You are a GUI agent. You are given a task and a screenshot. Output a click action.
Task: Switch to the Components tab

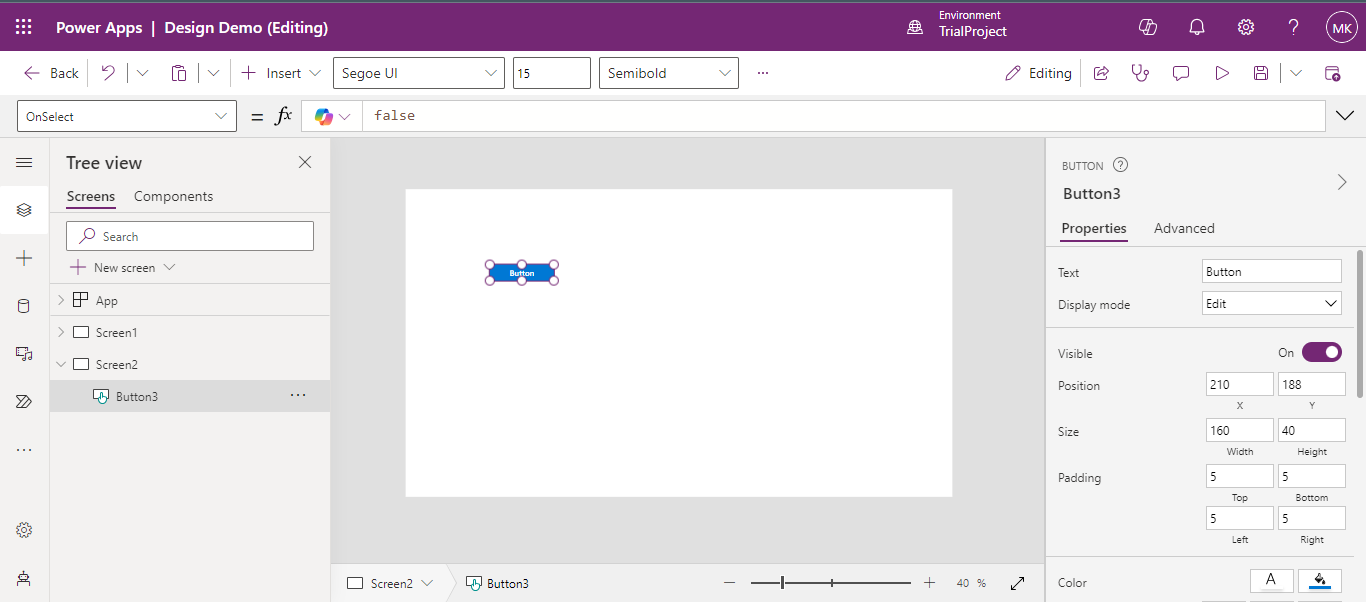coord(173,196)
